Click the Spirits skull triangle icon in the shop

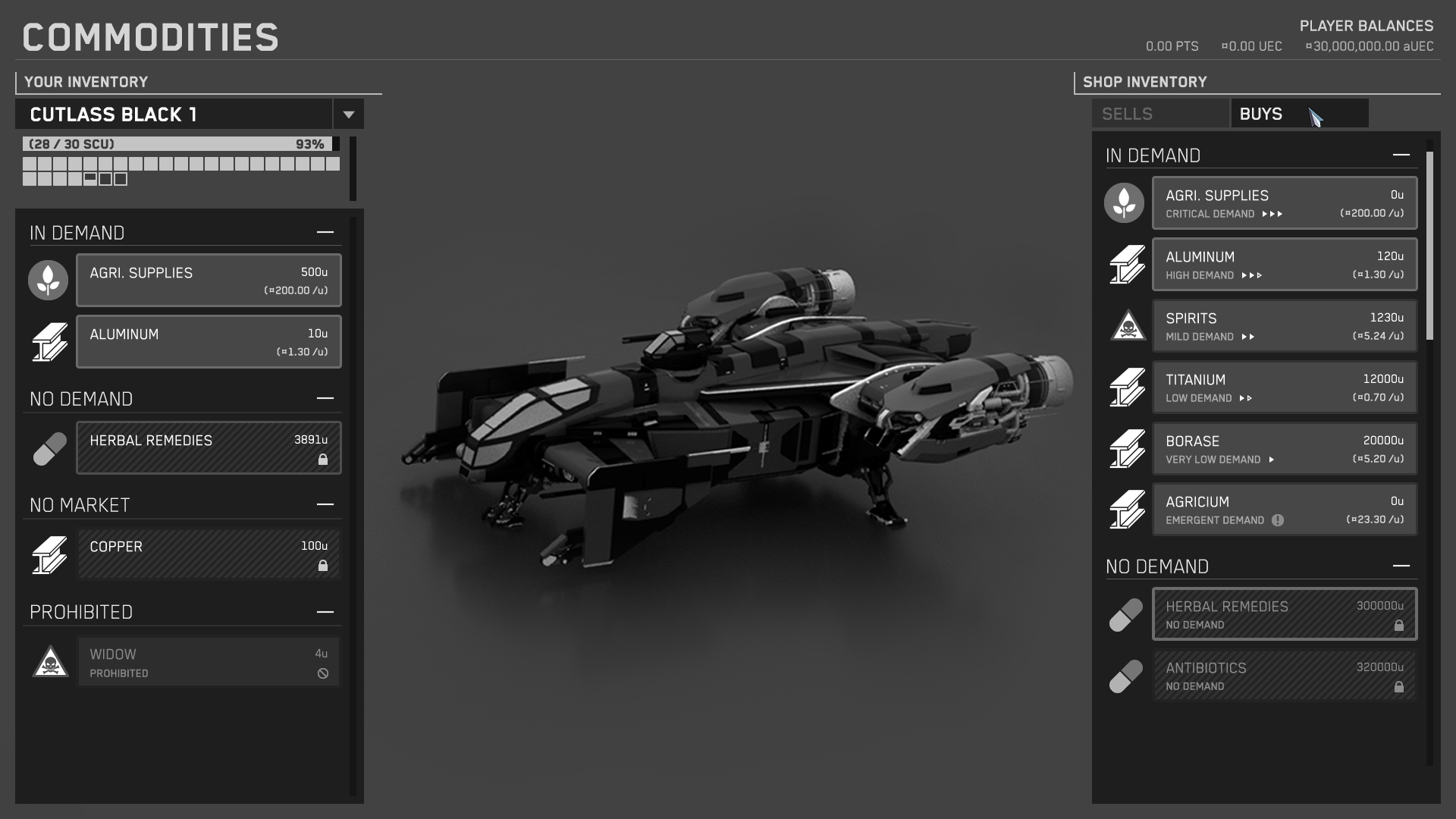point(1128,326)
